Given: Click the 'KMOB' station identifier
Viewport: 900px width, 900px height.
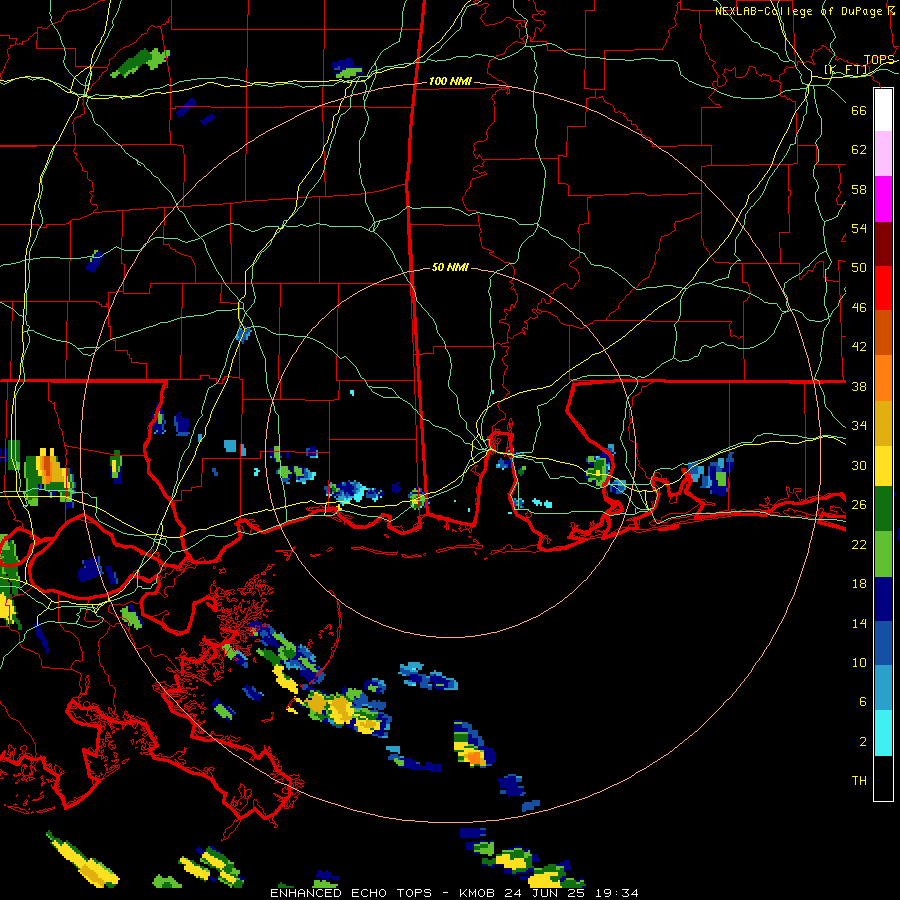Looking at the screenshot, I should point(479,893).
